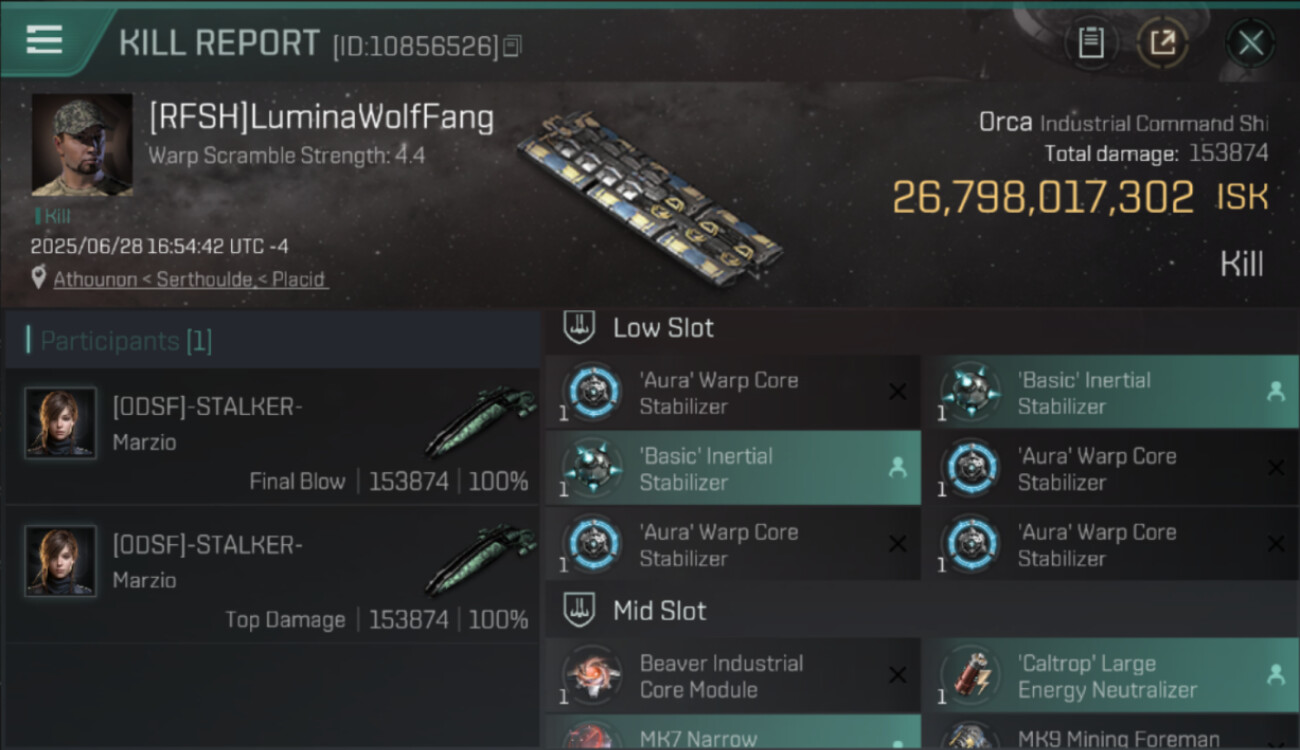This screenshot has height=750, width=1300.
Task: Click the person icon on the left 'Basic' Inertial Stabilizer
Action: pyautogui.click(x=898, y=468)
